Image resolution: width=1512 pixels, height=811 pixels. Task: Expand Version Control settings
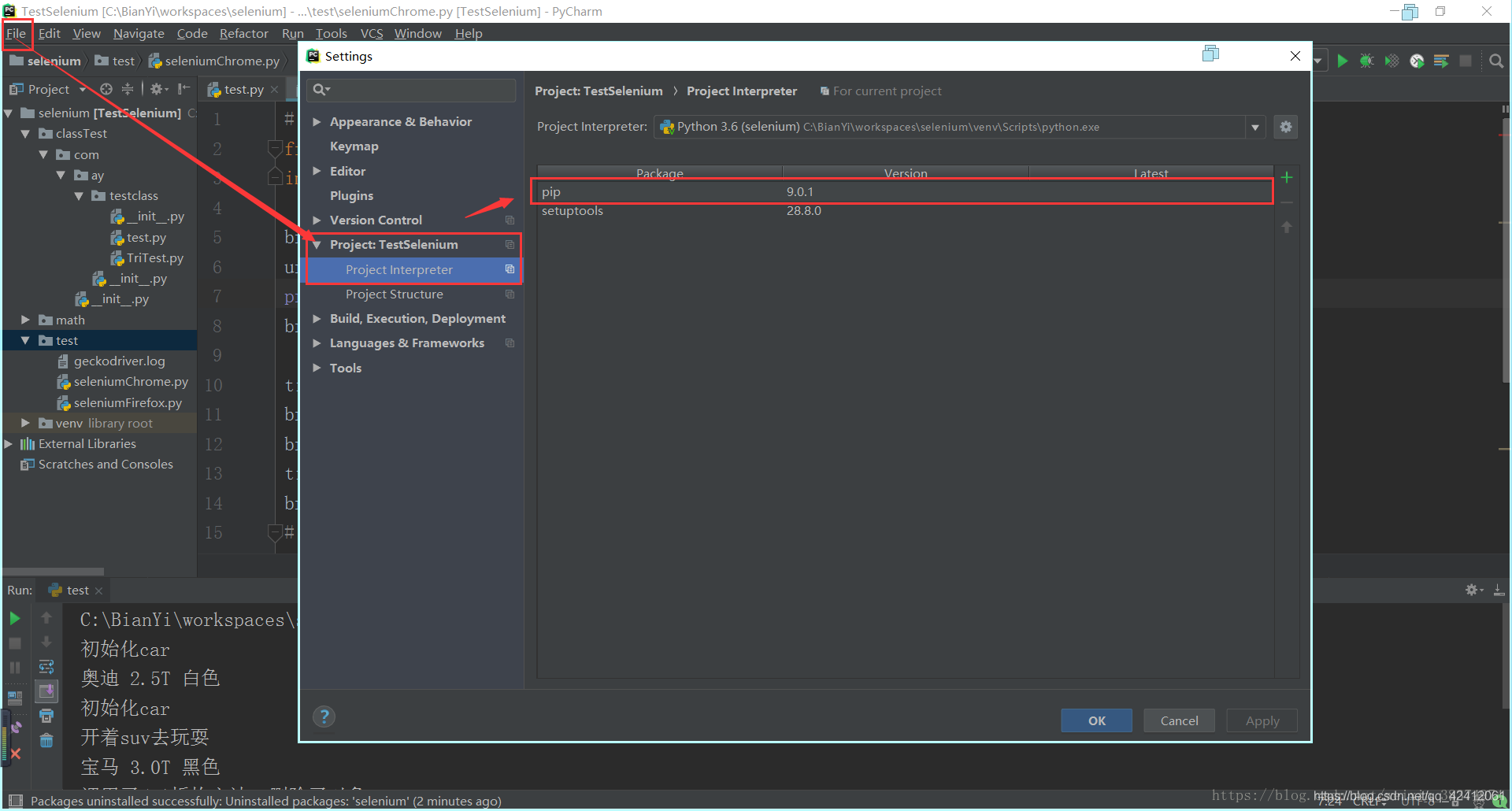coord(317,220)
